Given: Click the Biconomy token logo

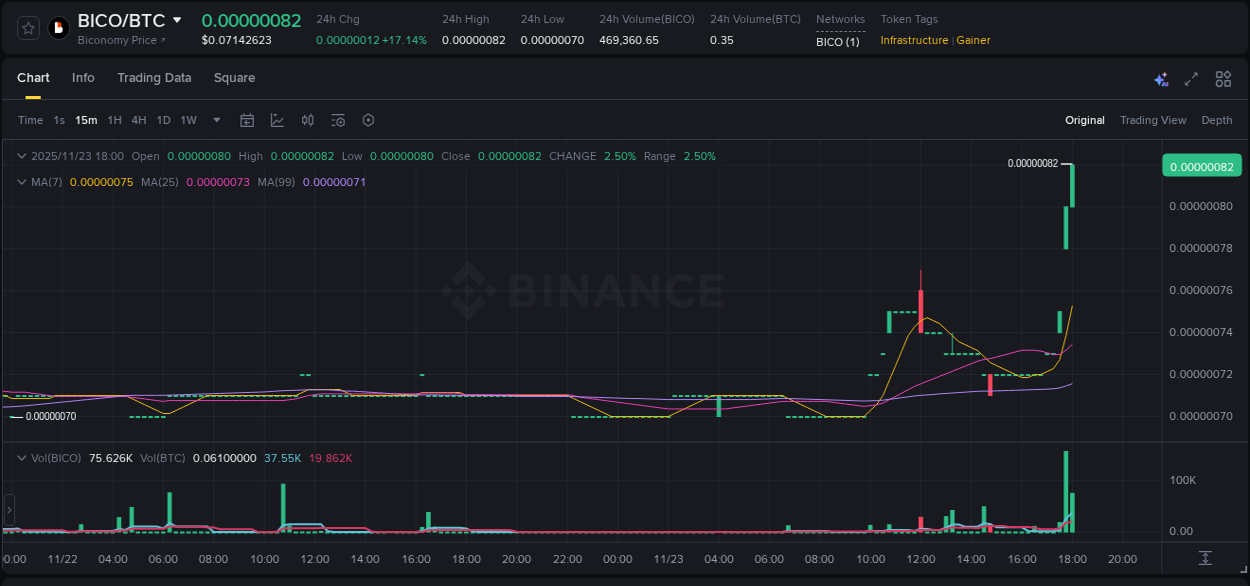Looking at the screenshot, I should [x=58, y=28].
